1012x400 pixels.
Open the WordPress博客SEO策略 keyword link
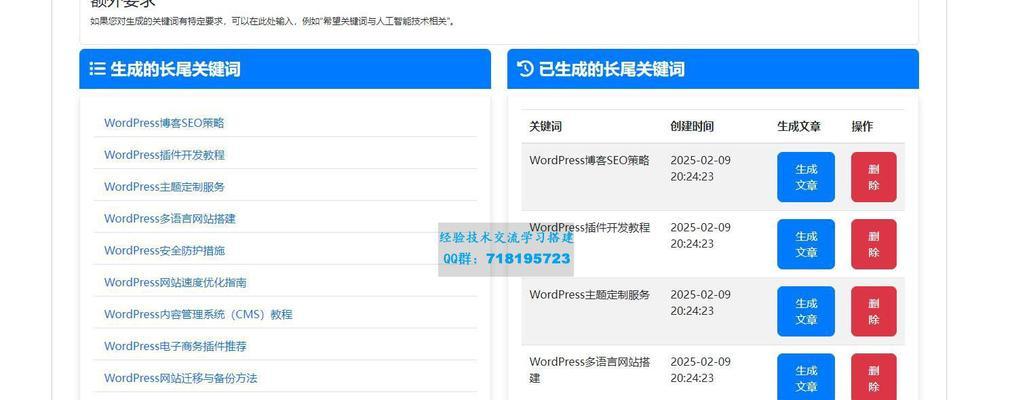164,123
